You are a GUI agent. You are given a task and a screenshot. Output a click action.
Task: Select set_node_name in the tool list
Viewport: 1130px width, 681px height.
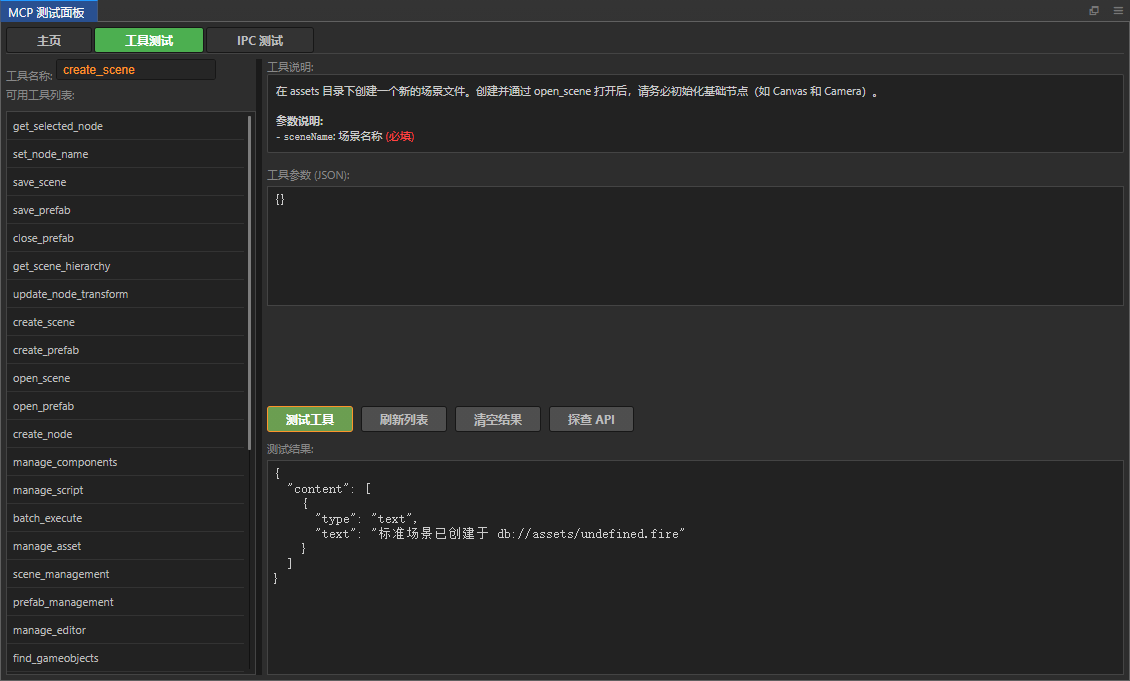pyautogui.click(x=125, y=154)
